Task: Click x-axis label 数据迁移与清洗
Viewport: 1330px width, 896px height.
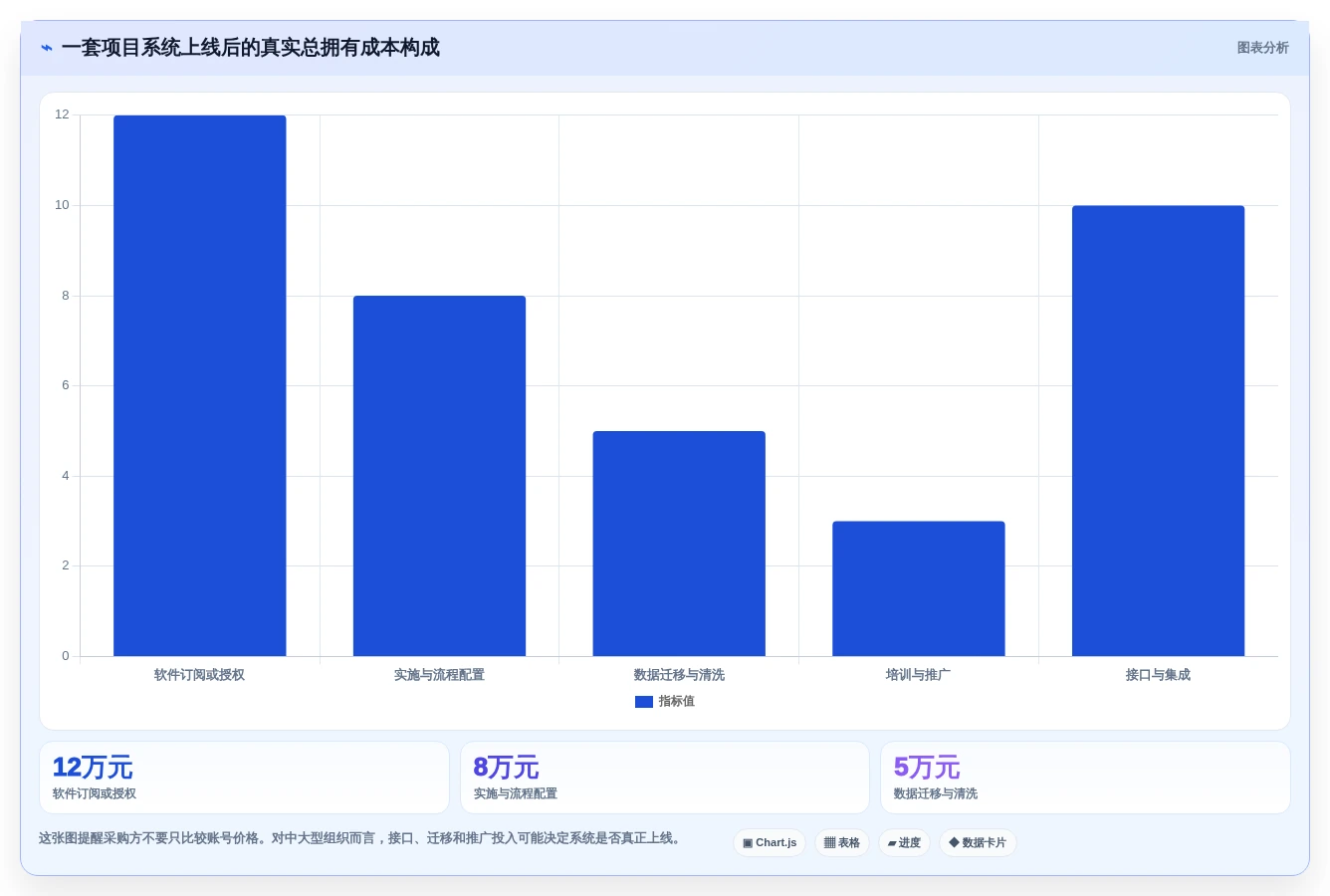Action: click(679, 675)
